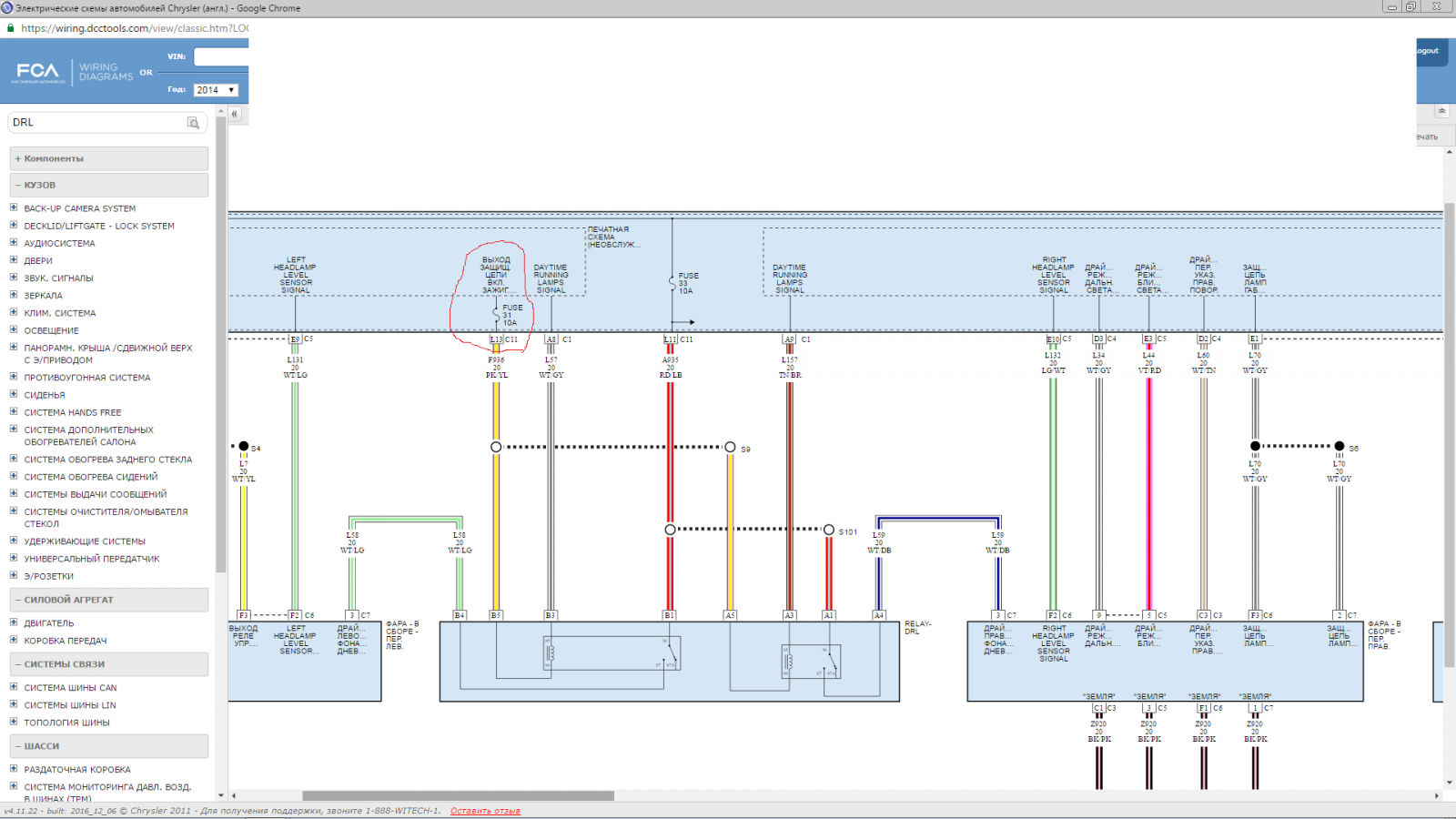Click the secure padlock icon in address bar
Image resolution: width=1456 pixels, height=819 pixels.
(x=11, y=28)
